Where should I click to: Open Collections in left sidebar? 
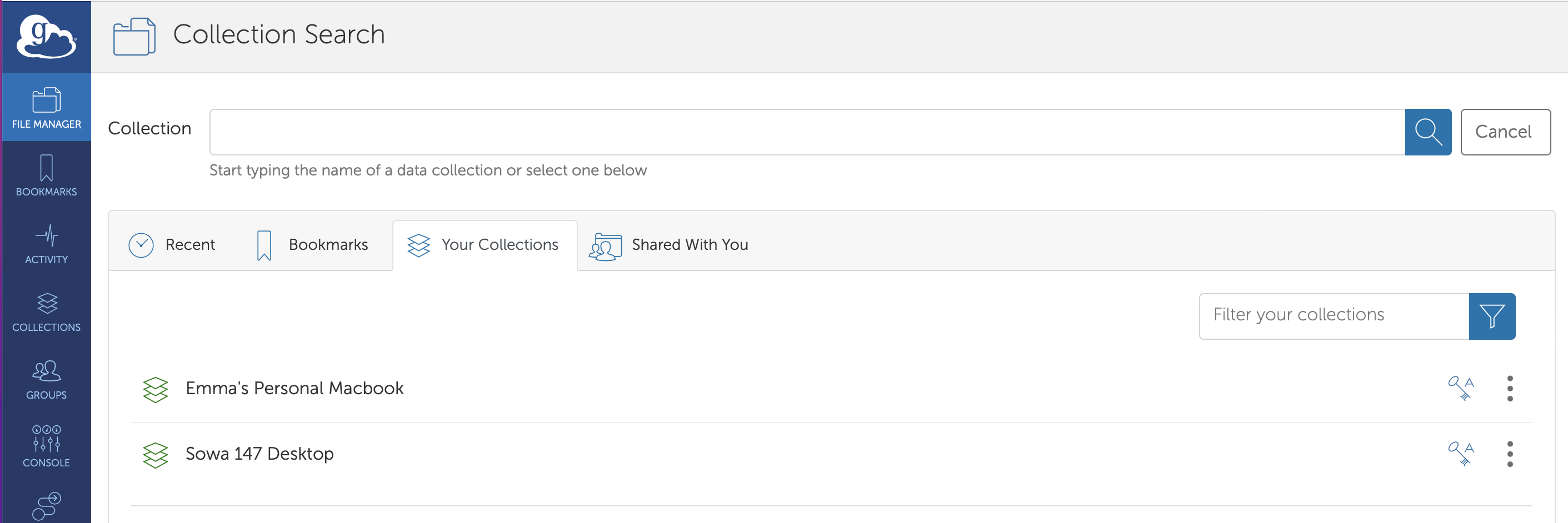point(46,311)
